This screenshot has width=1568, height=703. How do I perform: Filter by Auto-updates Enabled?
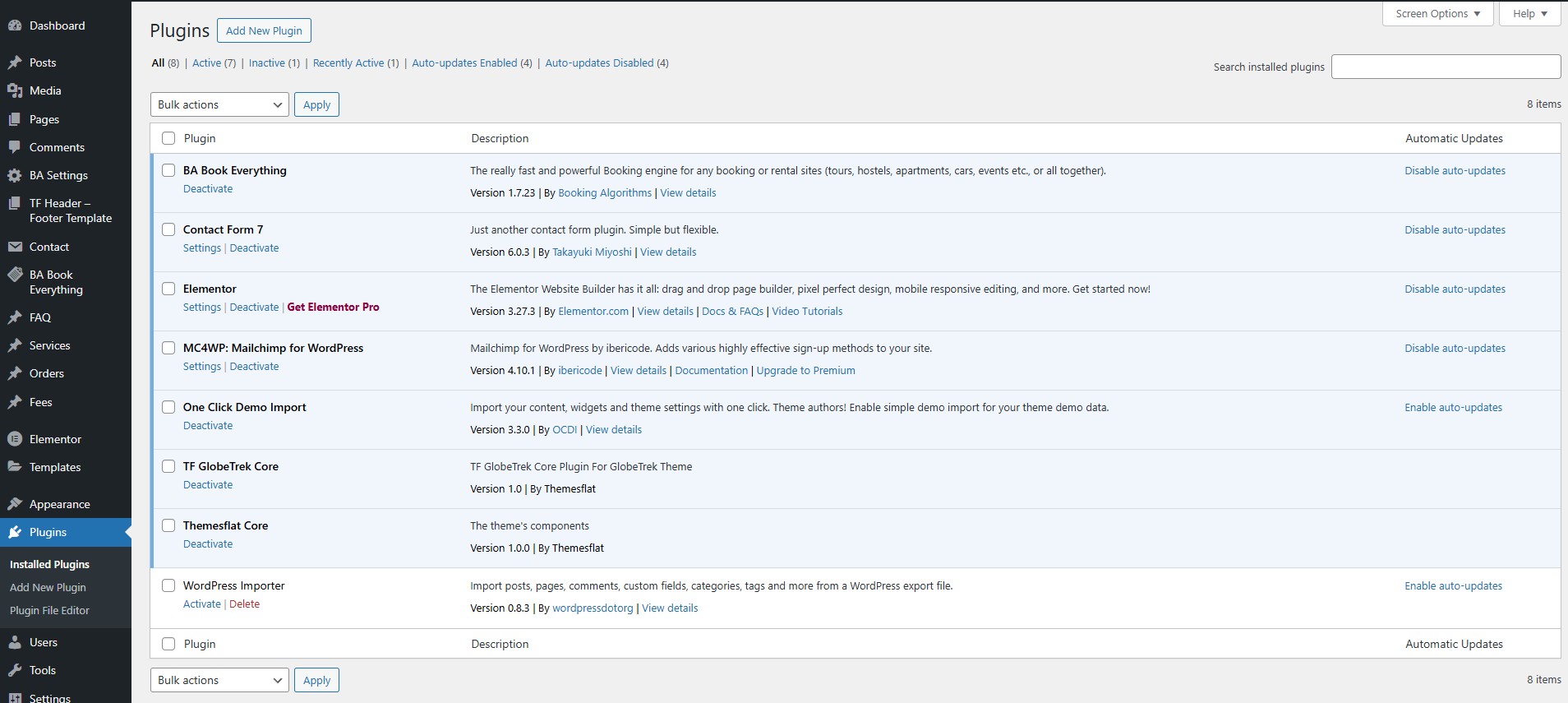464,62
